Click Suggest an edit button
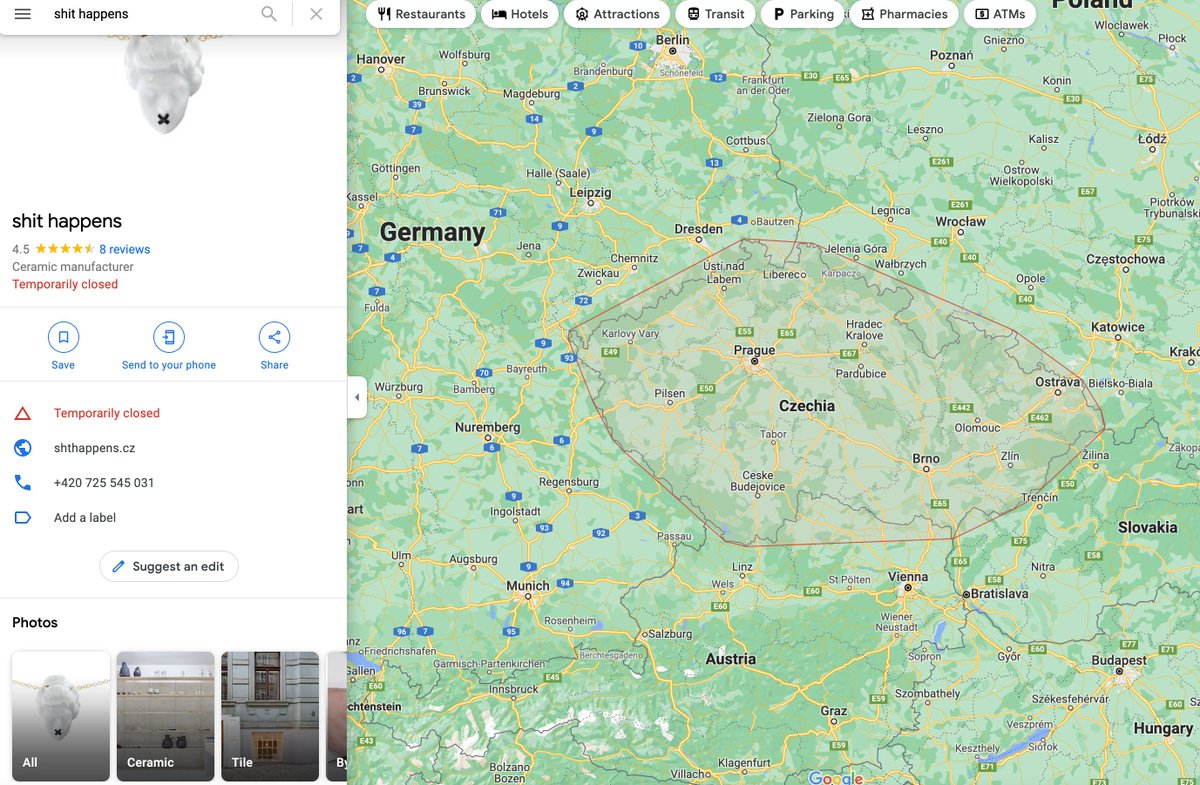The image size is (1200, 785). coord(169,566)
